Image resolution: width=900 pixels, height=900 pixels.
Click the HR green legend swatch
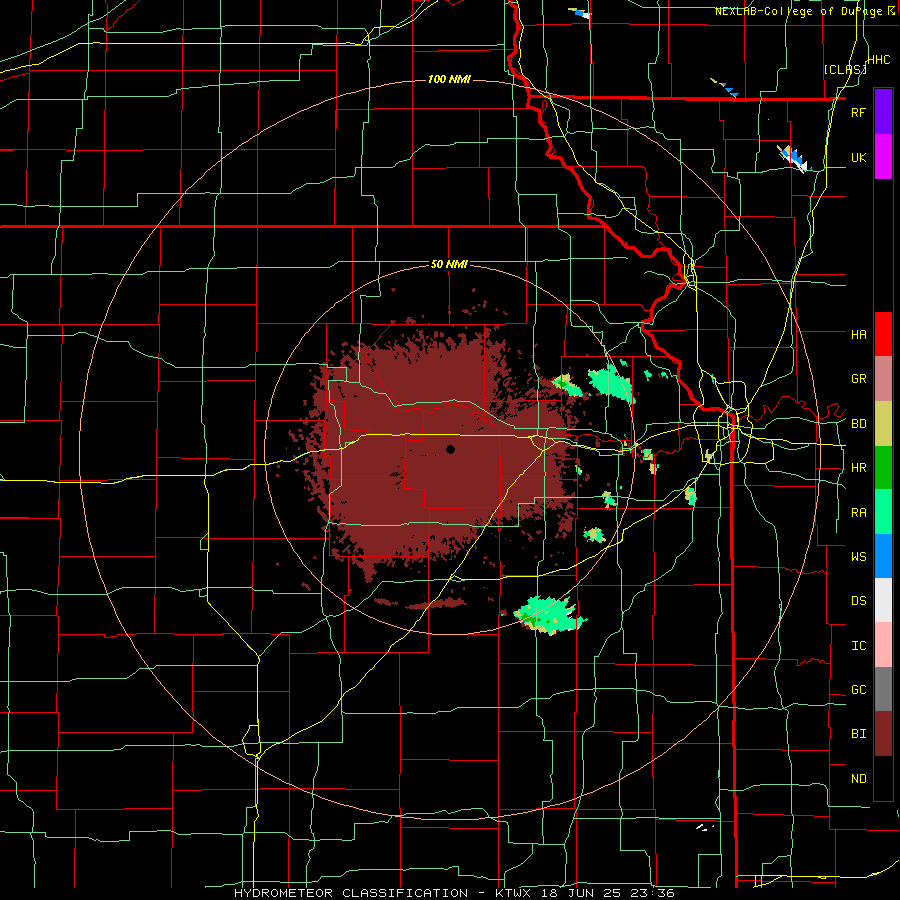[883, 468]
